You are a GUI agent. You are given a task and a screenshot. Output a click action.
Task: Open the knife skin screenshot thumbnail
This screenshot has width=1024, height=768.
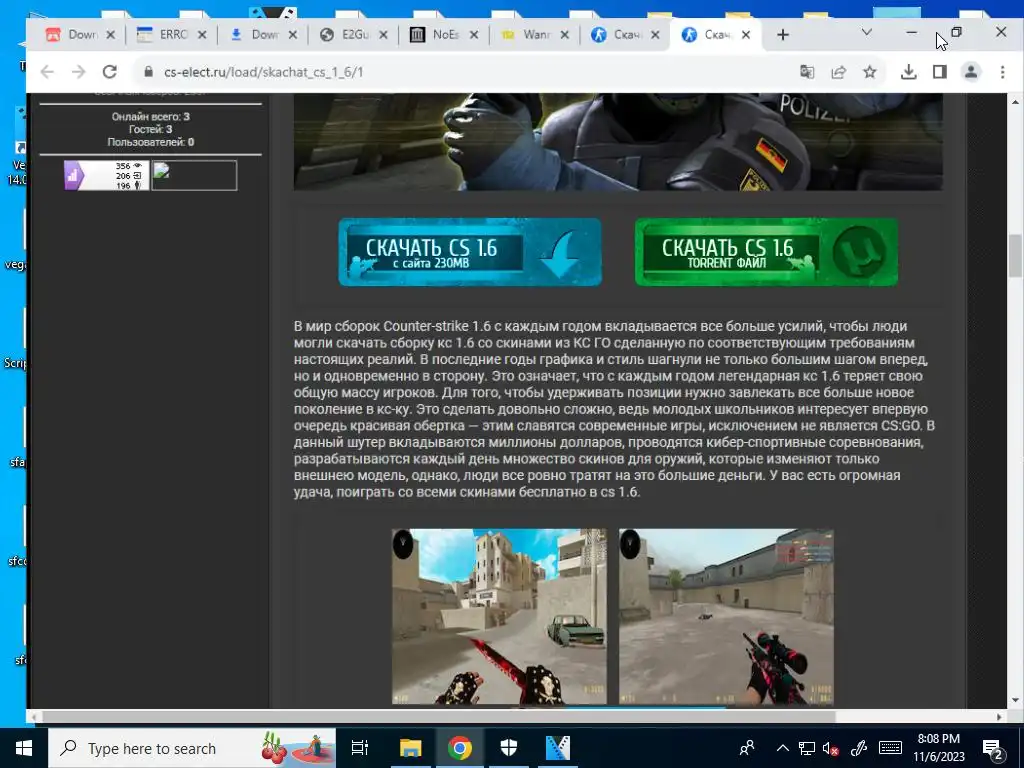[499, 616]
